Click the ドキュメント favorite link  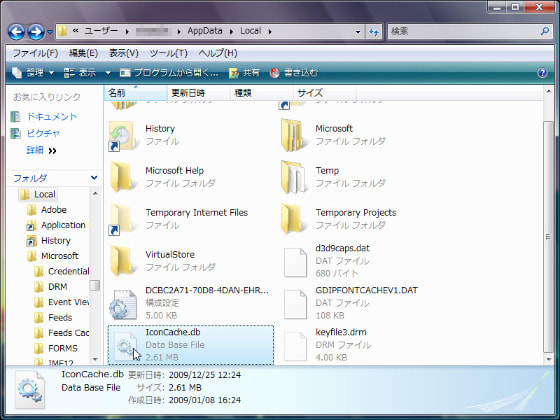(52, 117)
